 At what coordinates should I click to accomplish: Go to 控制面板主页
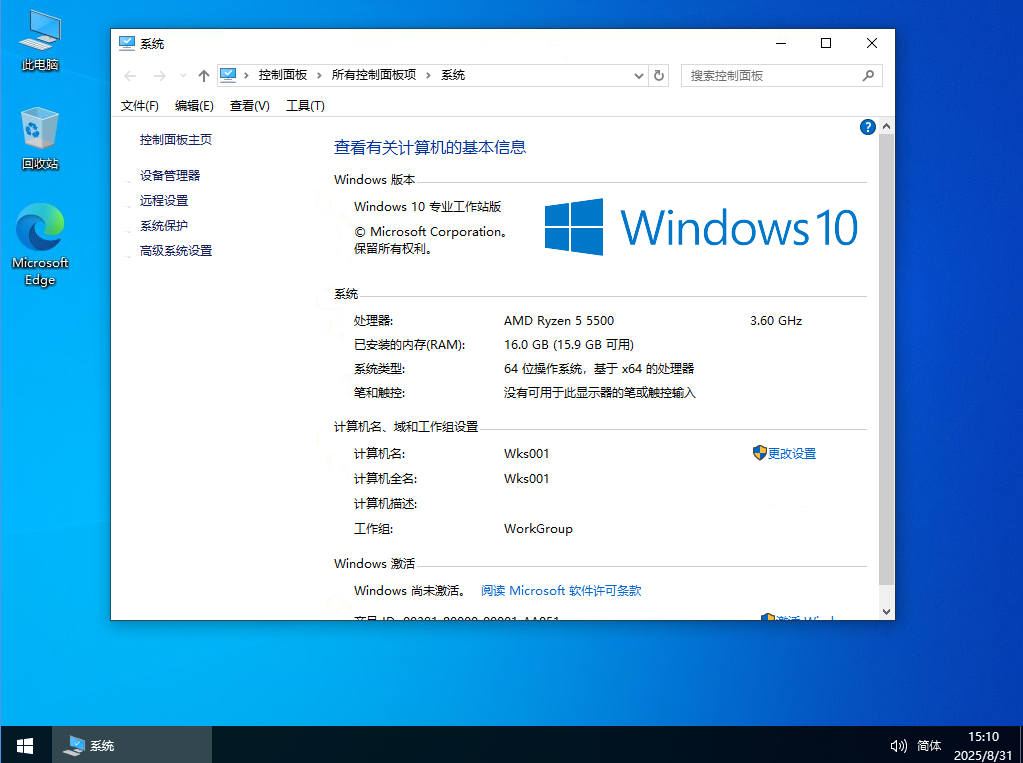[x=176, y=140]
